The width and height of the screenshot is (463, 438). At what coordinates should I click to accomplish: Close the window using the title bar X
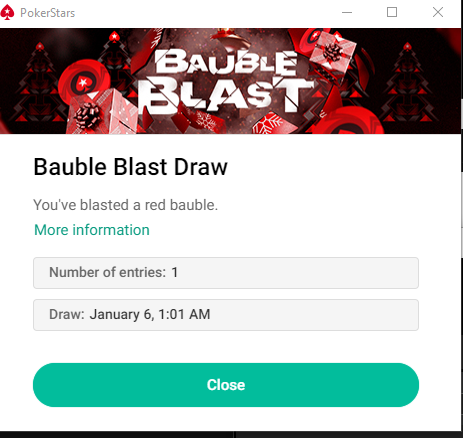(x=438, y=12)
